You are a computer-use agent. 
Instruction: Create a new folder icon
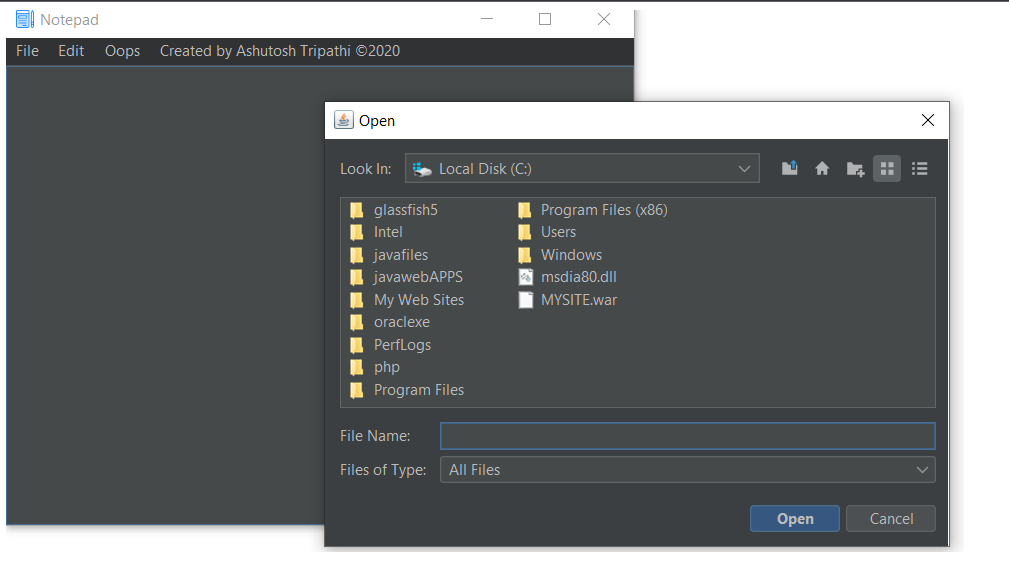pos(855,169)
